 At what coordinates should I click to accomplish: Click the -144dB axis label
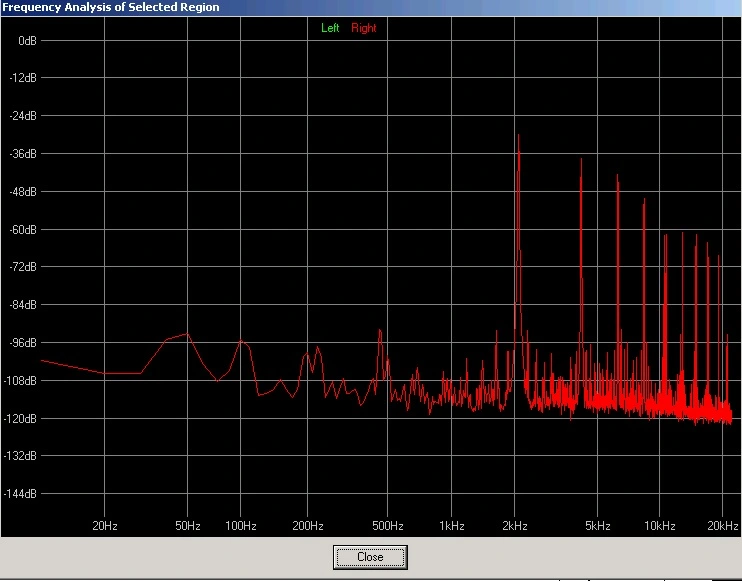[x=20, y=493]
